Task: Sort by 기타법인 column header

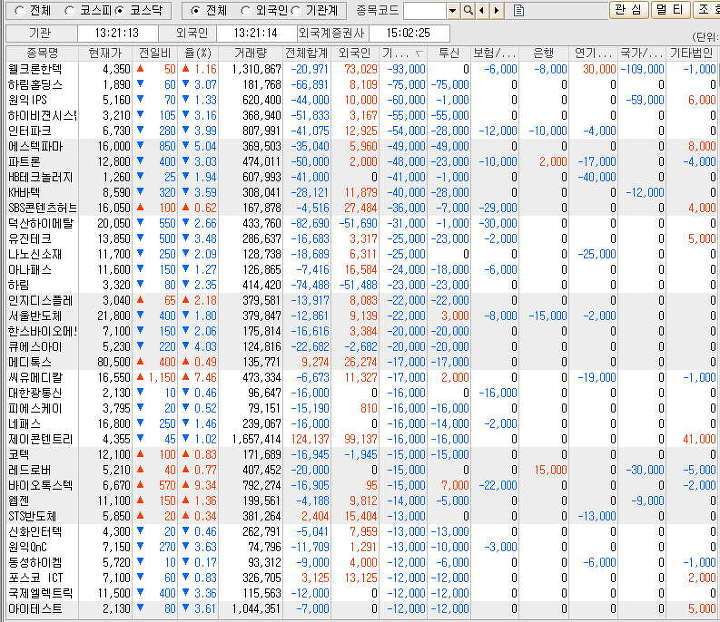Action: [692, 53]
